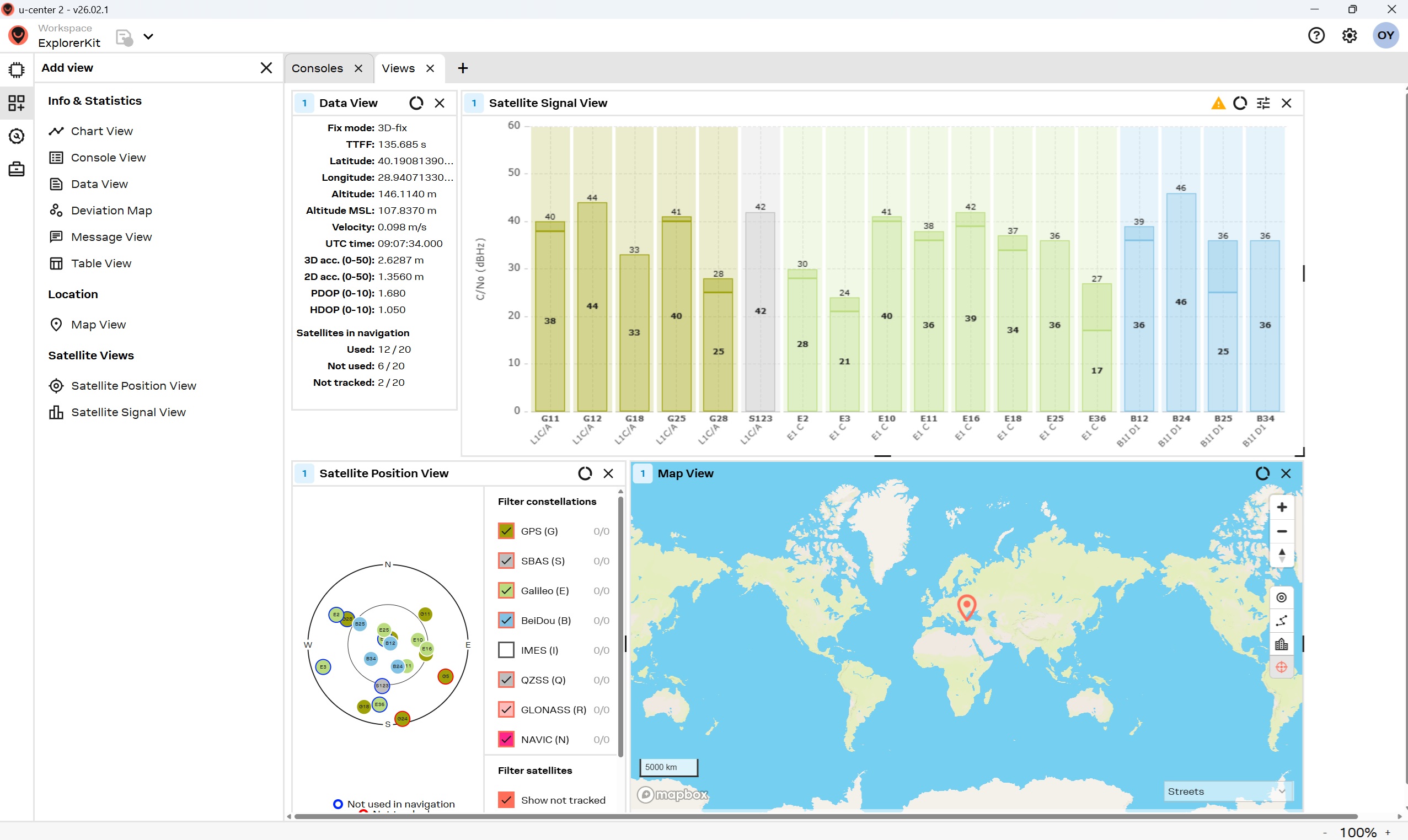1408x840 pixels.
Task: Open the devices chip icon in sidebar
Action: coord(17,69)
